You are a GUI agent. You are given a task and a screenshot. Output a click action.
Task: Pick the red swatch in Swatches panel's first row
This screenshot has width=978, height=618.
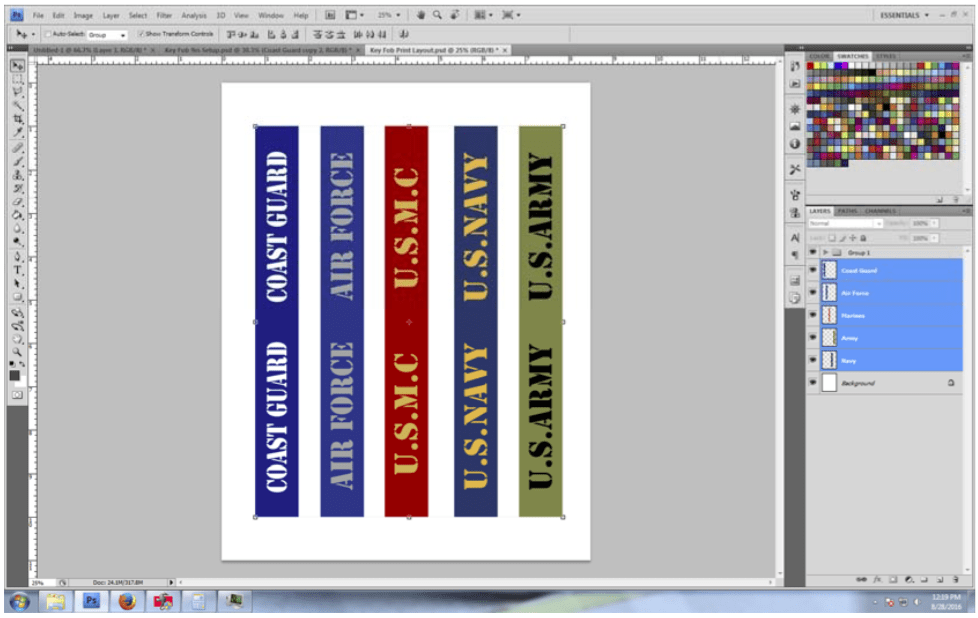[x=810, y=65]
